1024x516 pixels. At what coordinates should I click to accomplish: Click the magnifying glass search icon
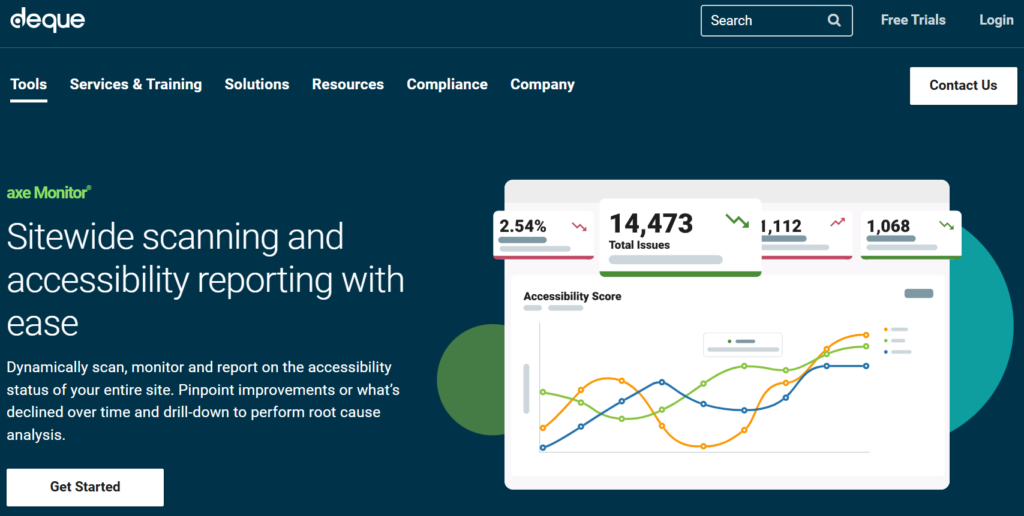(834, 20)
